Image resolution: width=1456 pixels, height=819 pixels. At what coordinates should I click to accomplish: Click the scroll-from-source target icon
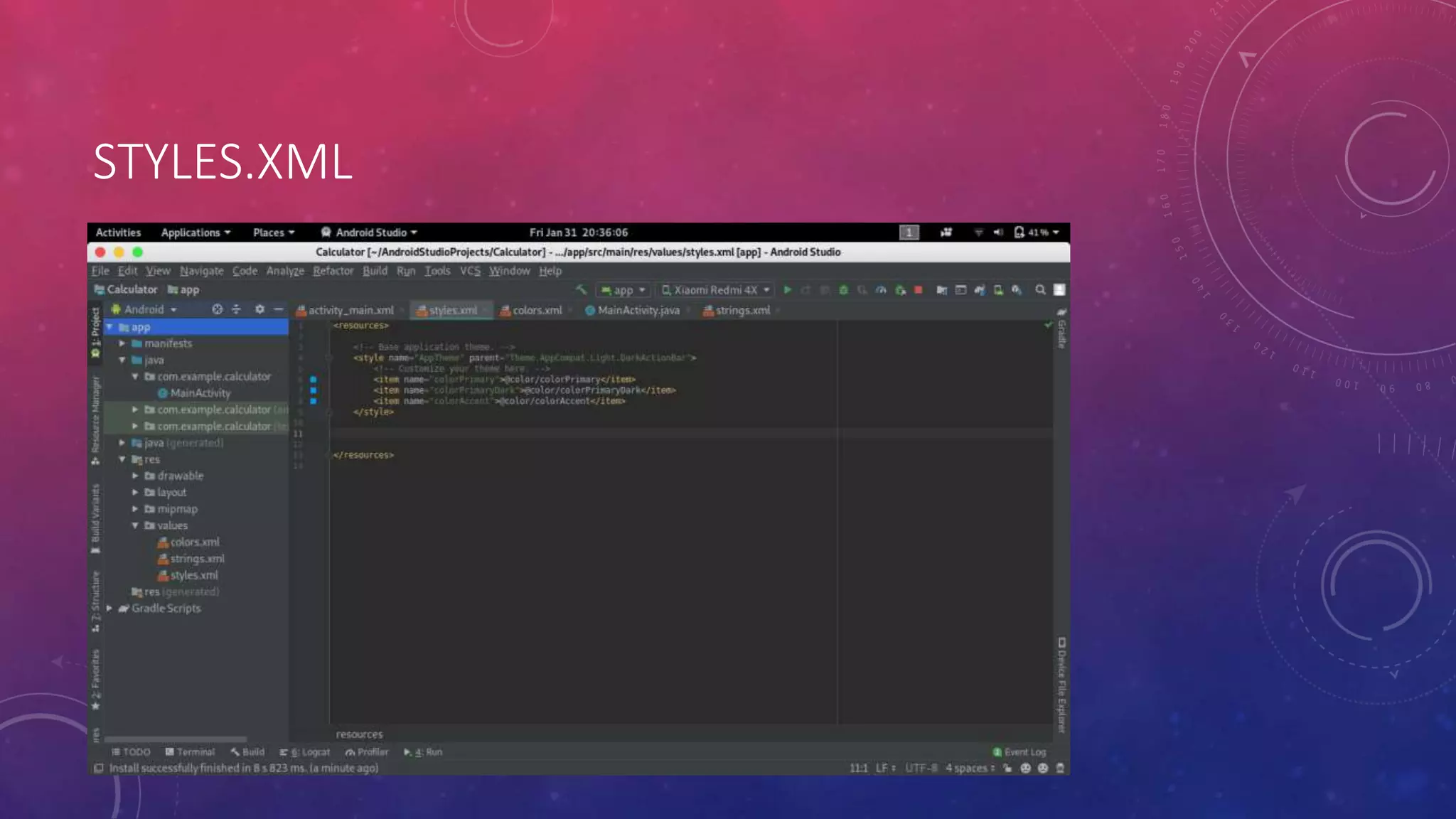point(217,309)
